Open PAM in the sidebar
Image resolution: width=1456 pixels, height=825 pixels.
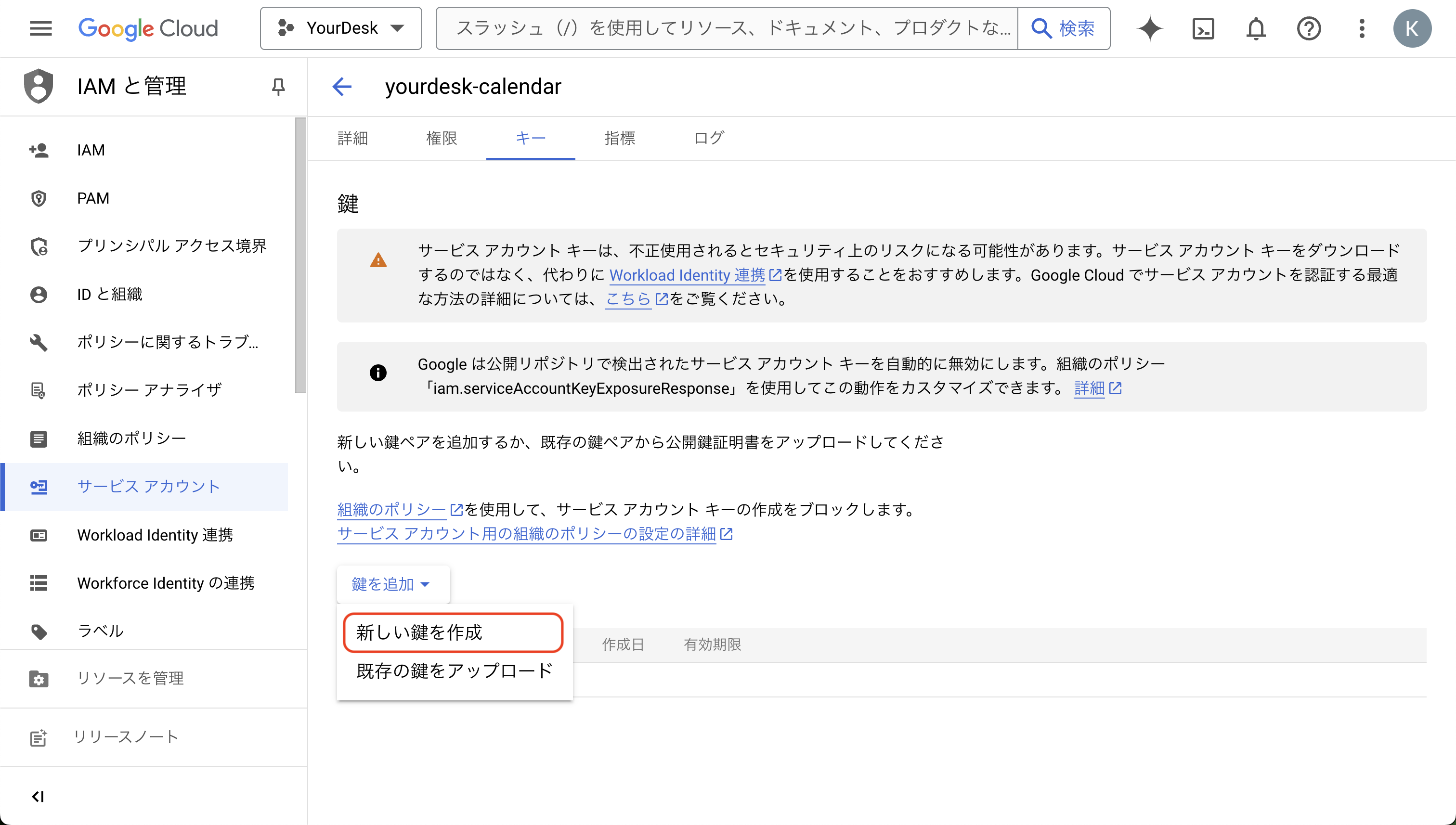point(144,198)
